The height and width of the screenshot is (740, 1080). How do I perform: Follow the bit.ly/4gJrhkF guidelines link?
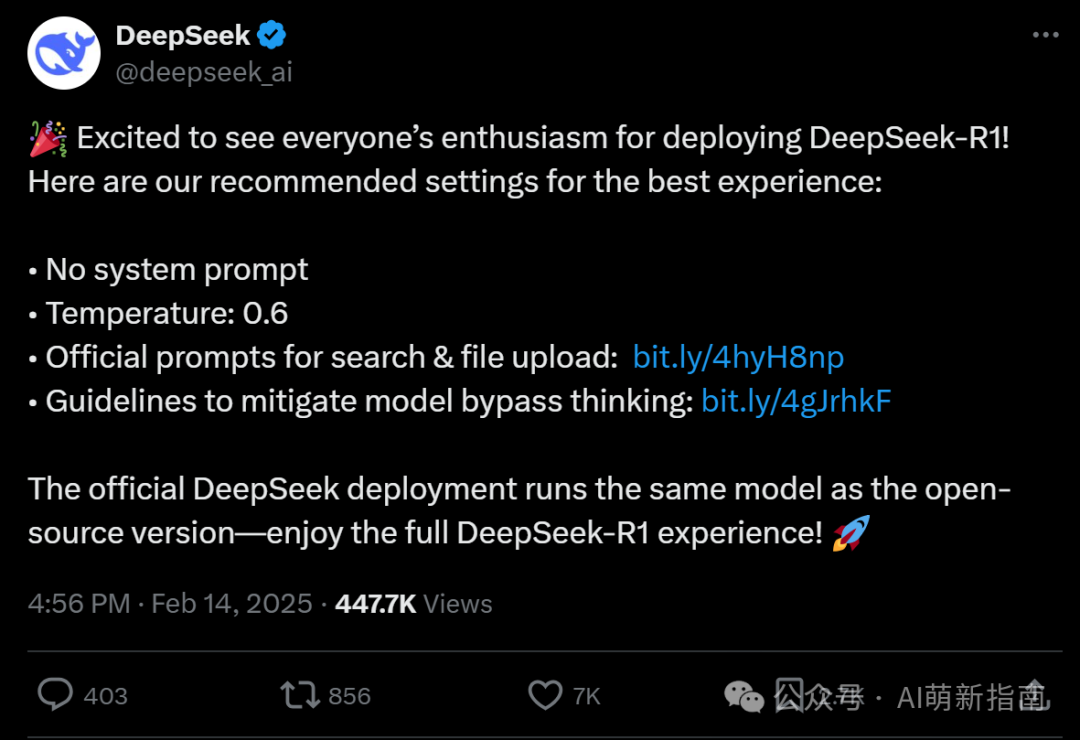coord(796,401)
